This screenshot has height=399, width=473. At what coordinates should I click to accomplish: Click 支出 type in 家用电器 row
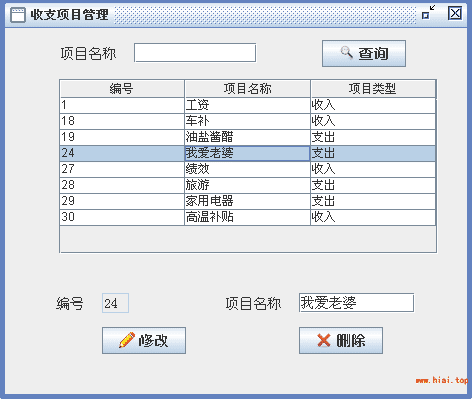click(373, 201)
